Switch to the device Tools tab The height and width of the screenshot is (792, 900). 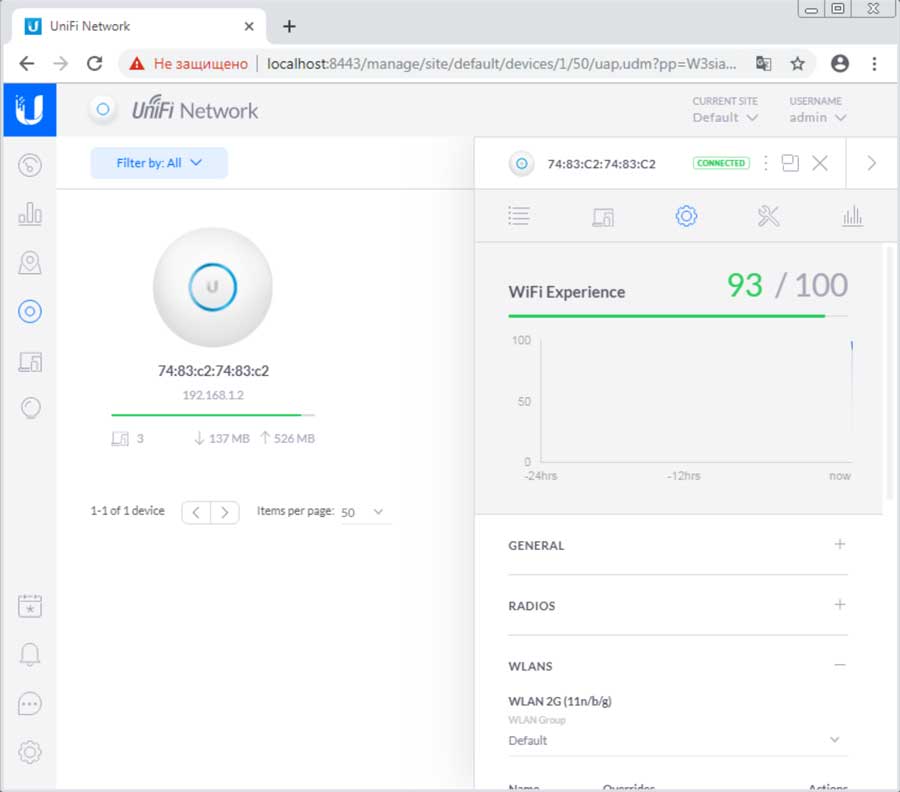(x=769, y=216)
